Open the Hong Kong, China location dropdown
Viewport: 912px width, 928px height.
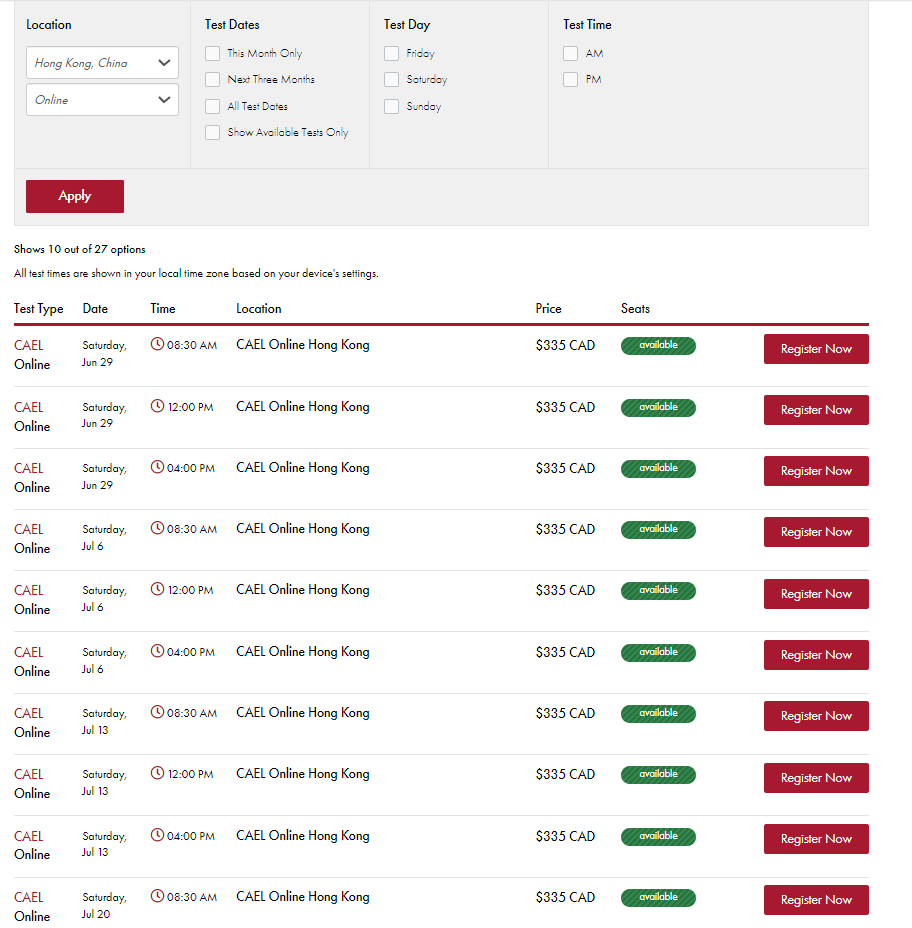[x=102, y=63]
